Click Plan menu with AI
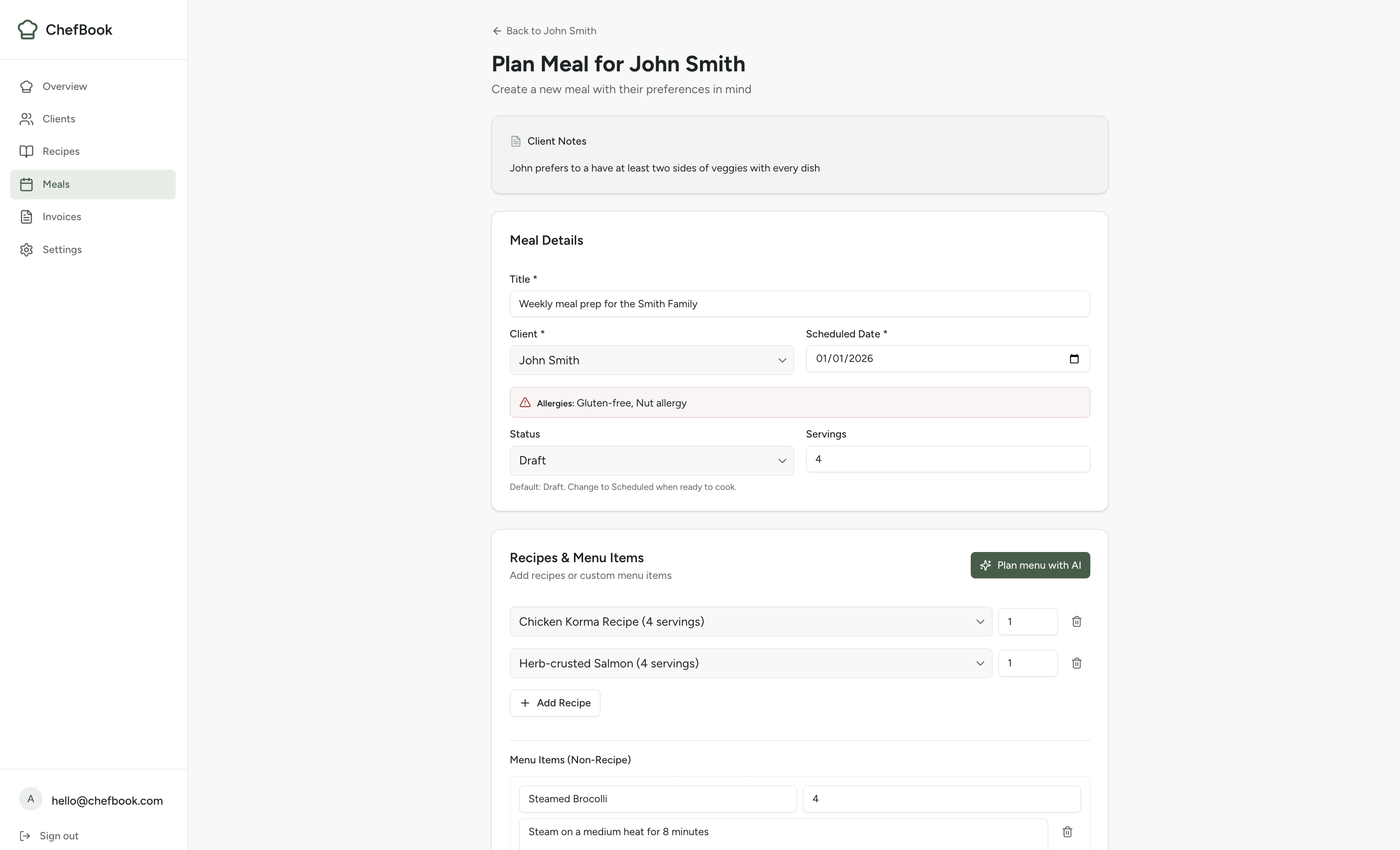The width and height of the screenshot is (1400, 850). (x=1030, y=565)
